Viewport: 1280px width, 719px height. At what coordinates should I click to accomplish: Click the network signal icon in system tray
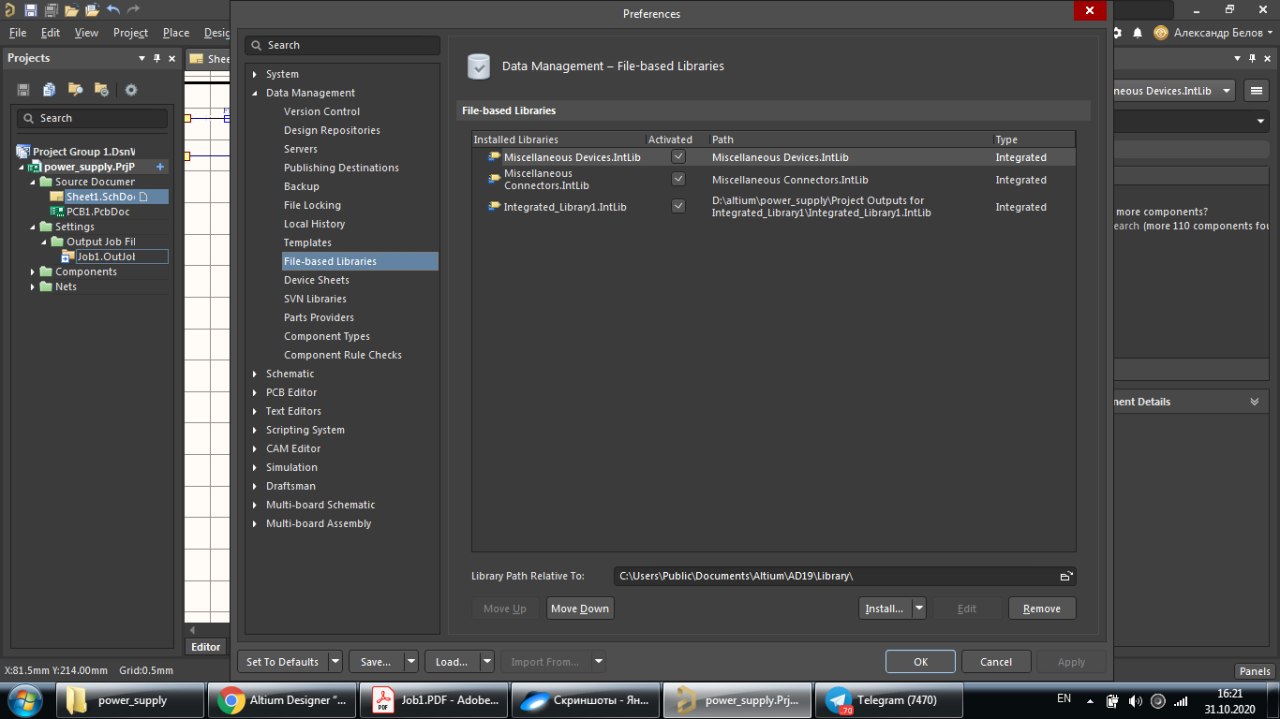point(1181,701)
